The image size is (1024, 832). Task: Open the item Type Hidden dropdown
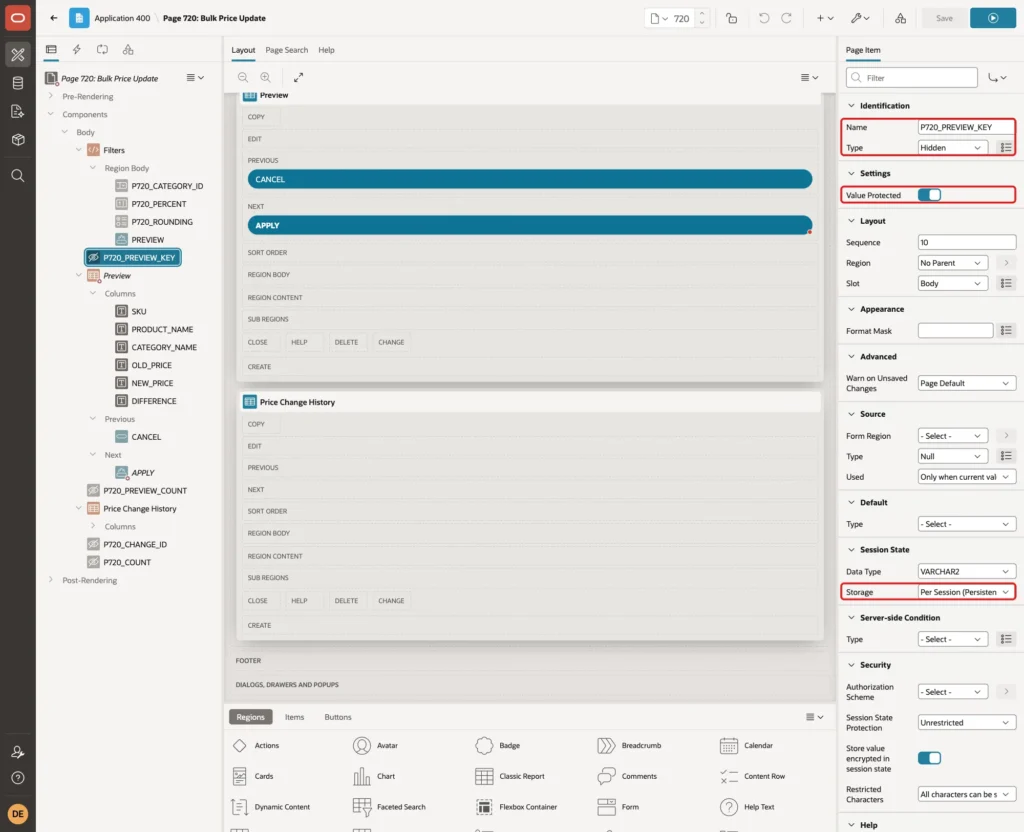(x=952, y=148)
